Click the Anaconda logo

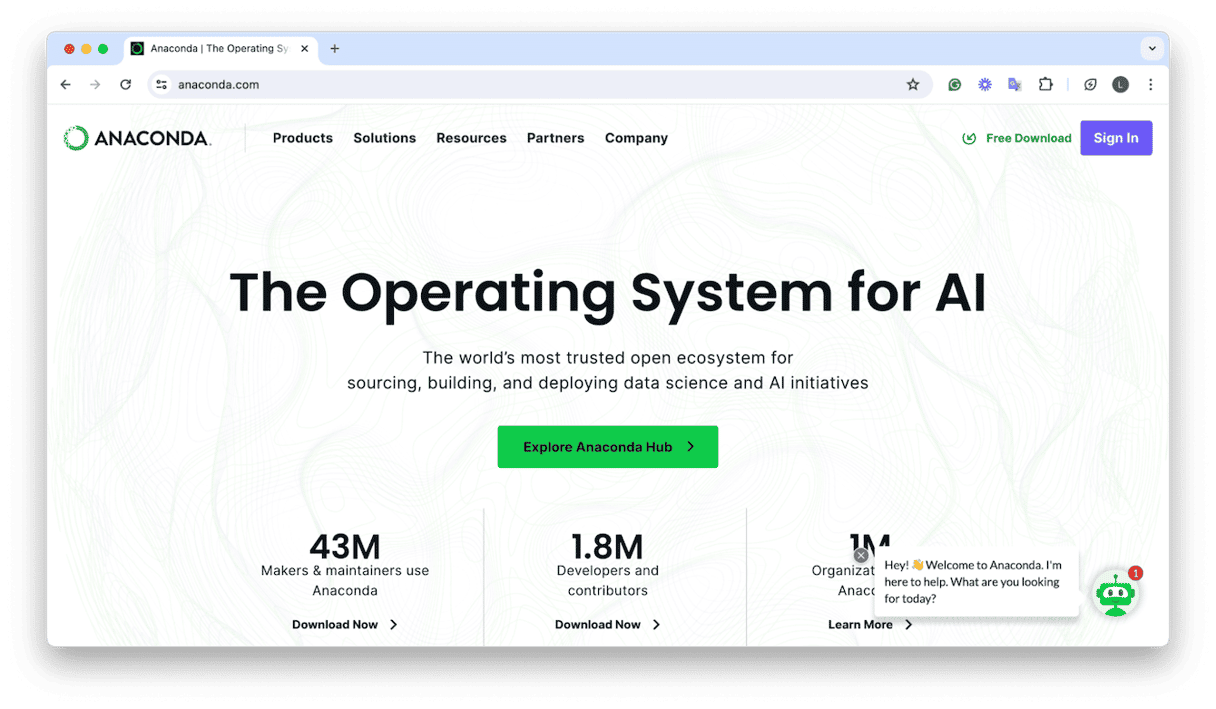pos(137,137)
